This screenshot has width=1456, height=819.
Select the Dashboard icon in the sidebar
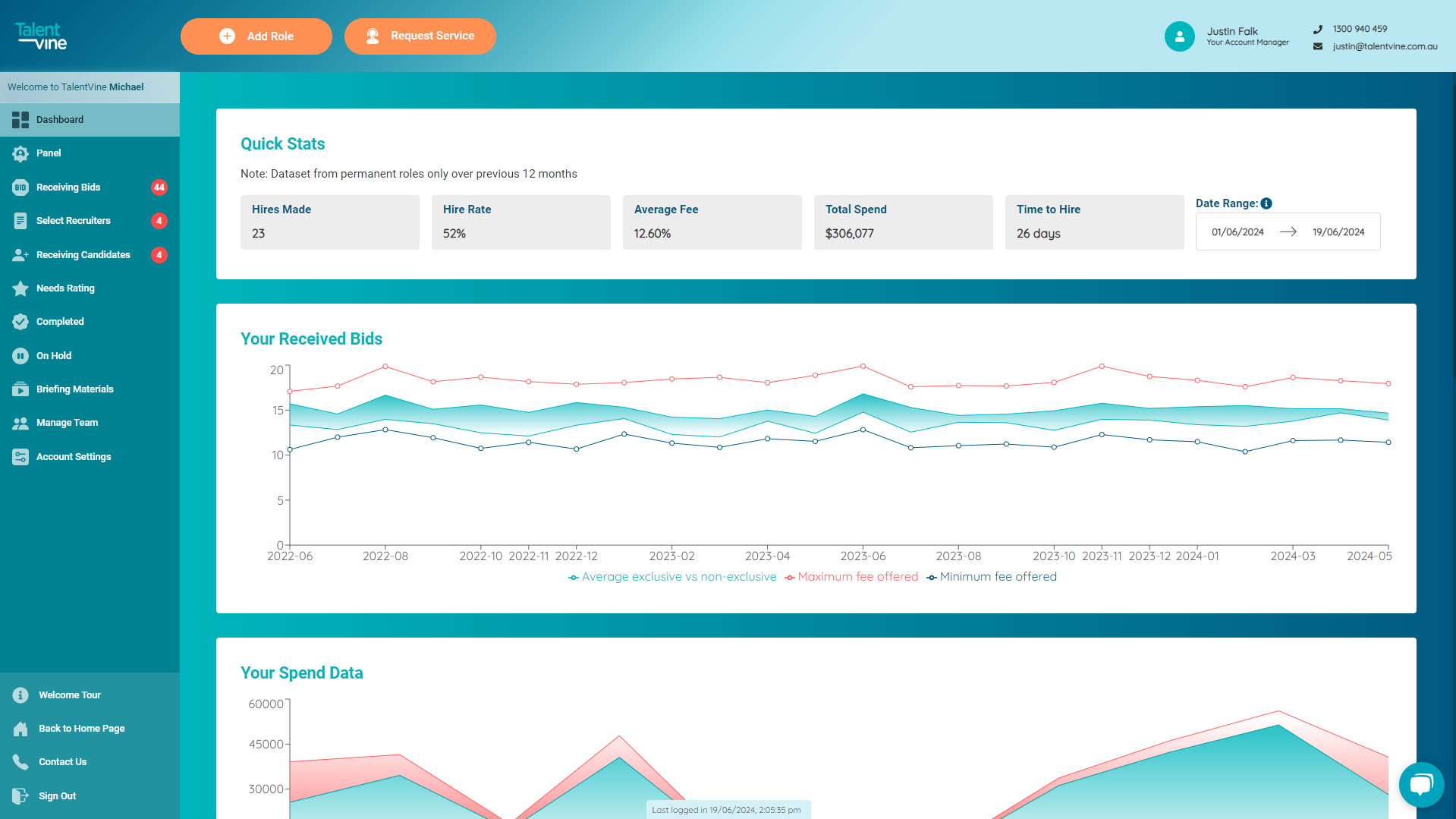point(20,119)
